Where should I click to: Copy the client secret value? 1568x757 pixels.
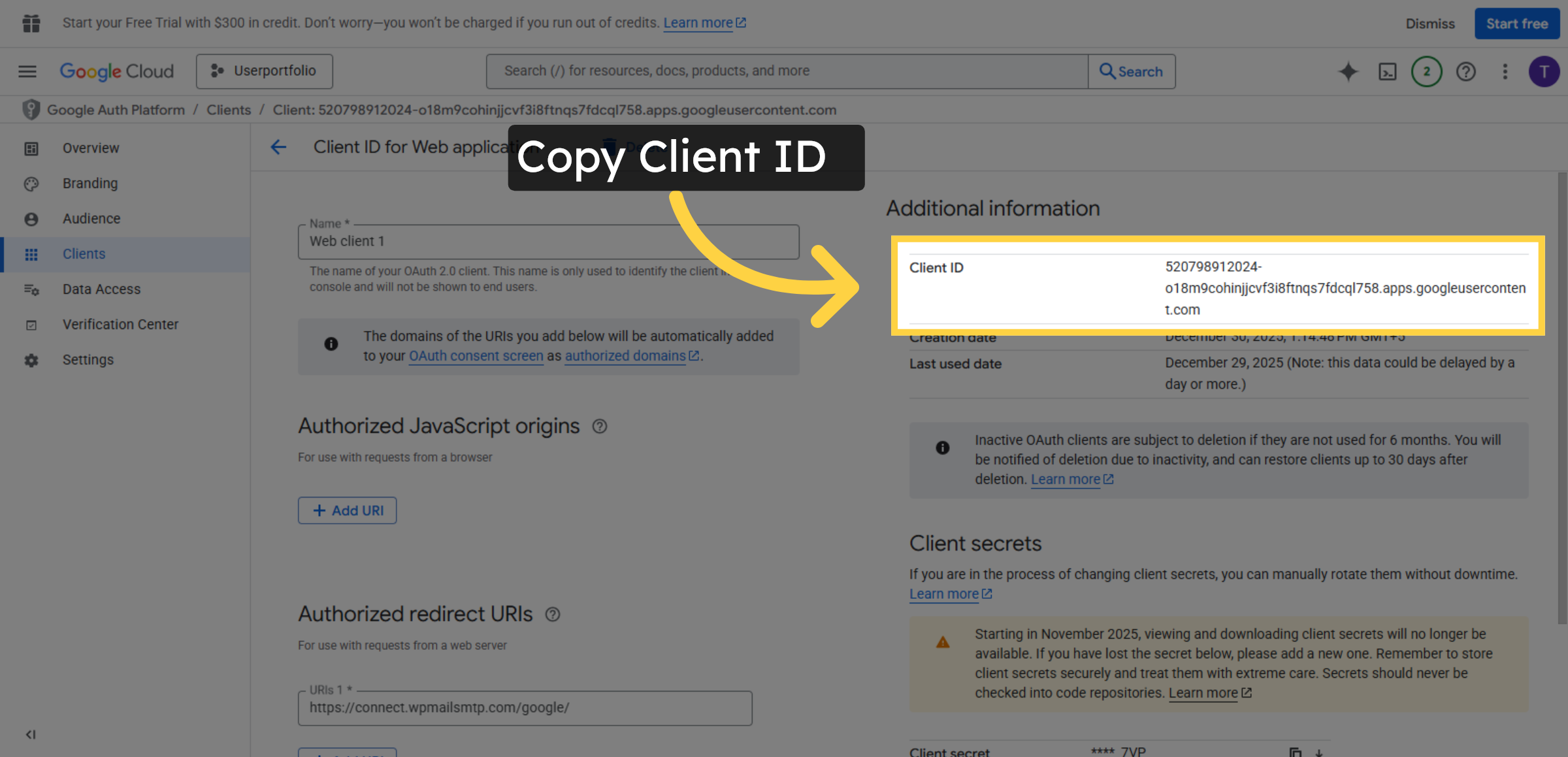coord(1296,752)
